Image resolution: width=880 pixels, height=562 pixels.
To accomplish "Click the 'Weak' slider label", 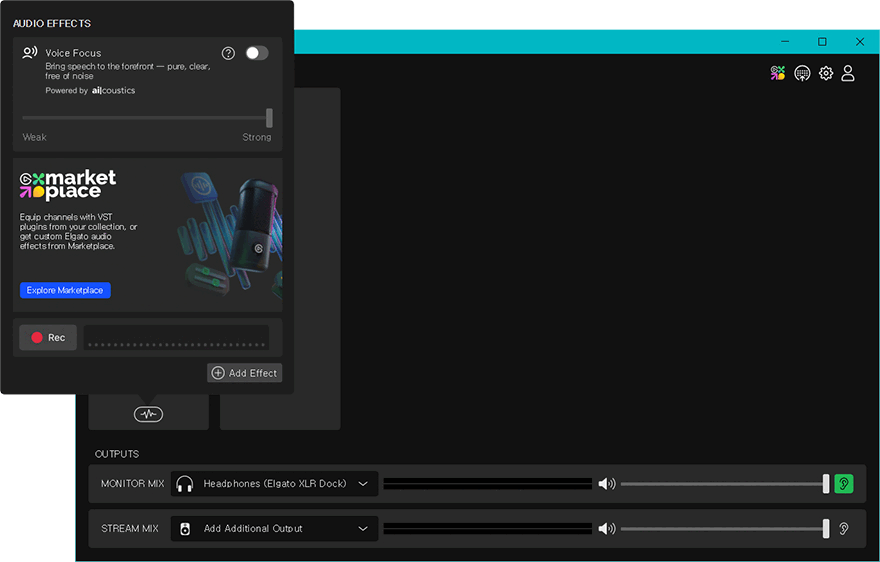I will 34,137.
